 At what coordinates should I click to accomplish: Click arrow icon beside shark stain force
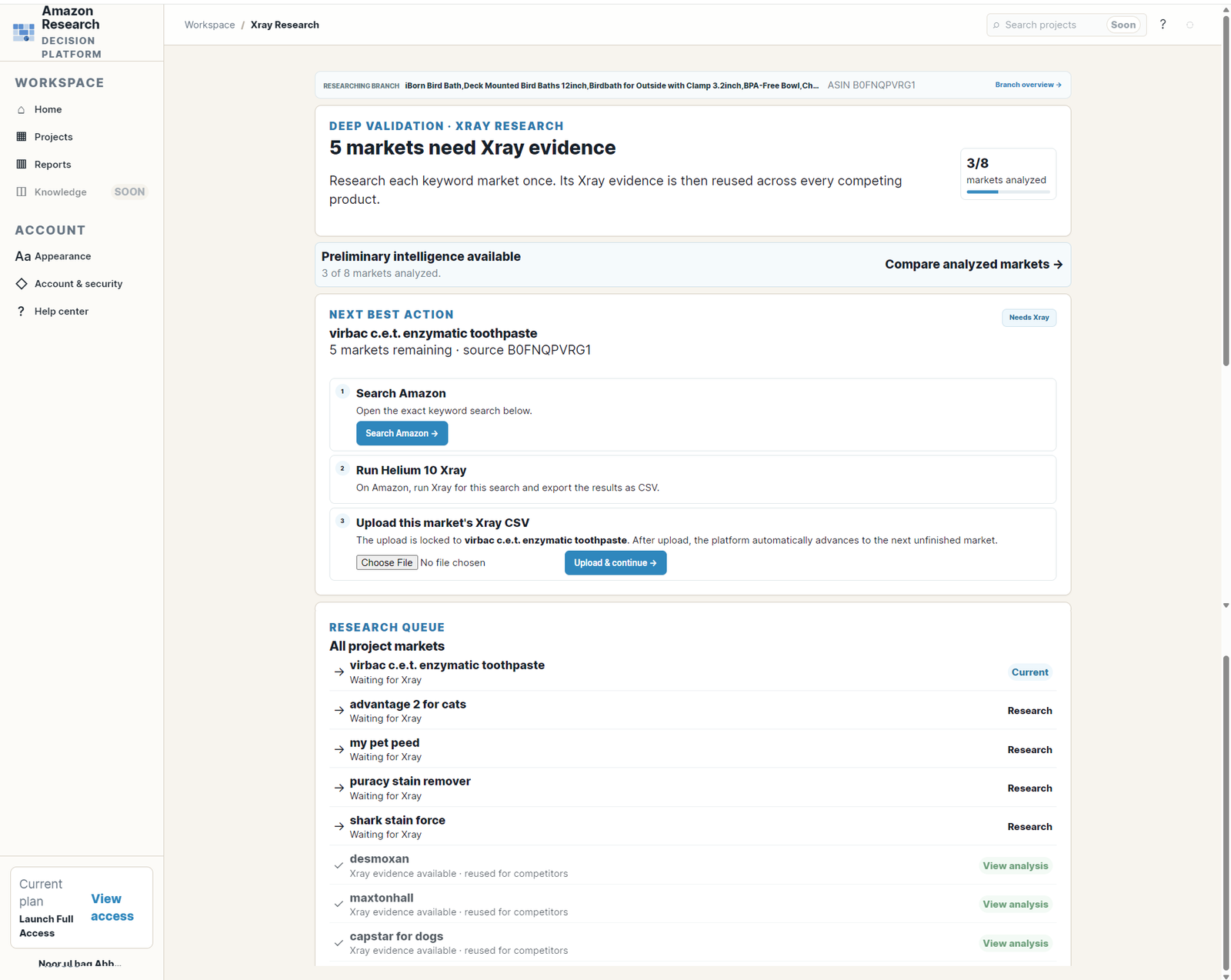point(339,827)
